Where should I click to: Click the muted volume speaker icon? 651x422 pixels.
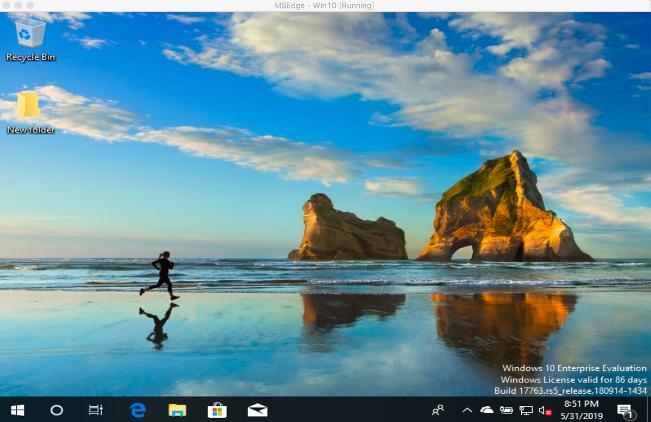[544, 411]
